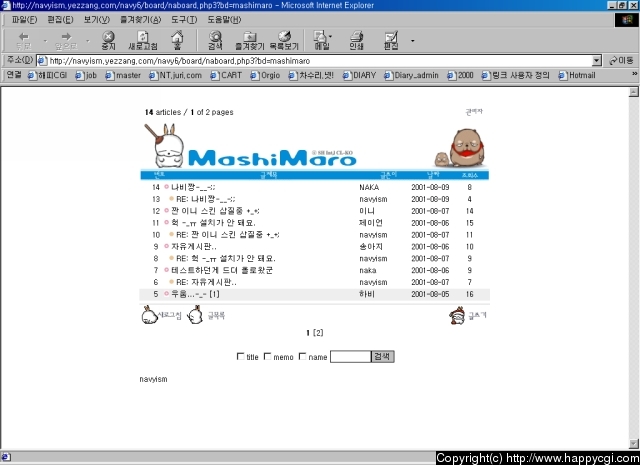The height and width of the screenshot is (465, 640).
Task: Click the rabbit article list (글목록) icon
Action: 196,315
